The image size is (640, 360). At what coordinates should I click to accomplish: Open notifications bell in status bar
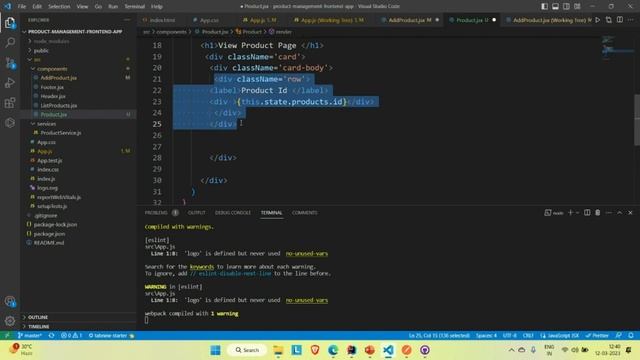(x=631, y=336)
